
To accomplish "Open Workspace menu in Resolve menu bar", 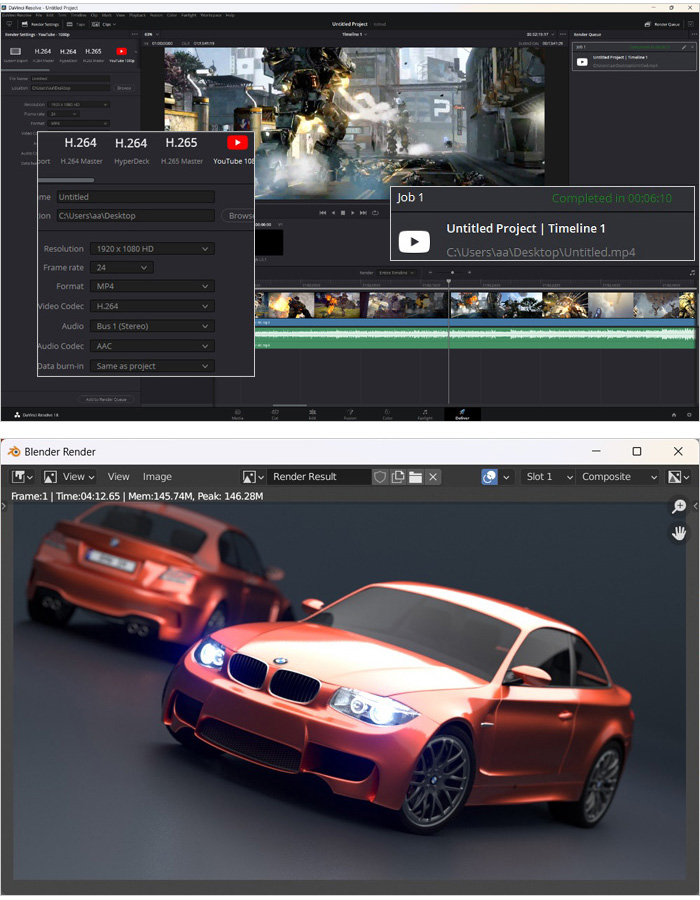I will [211, 15].
